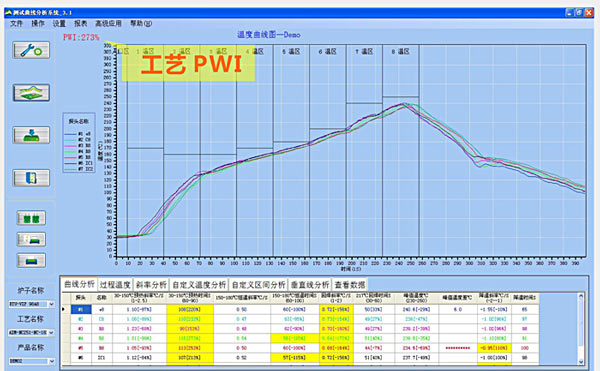Click the #7 IC2 legend entry
Screen dimensions: 600x371
click(x=79, y=169)
